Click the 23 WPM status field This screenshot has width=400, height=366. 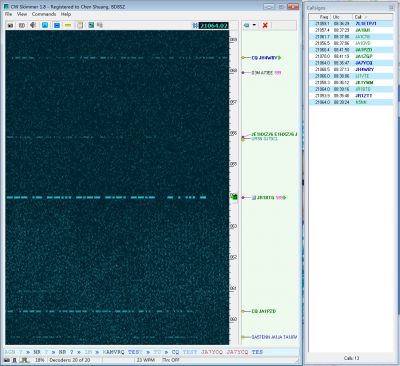tap(146, 360)
